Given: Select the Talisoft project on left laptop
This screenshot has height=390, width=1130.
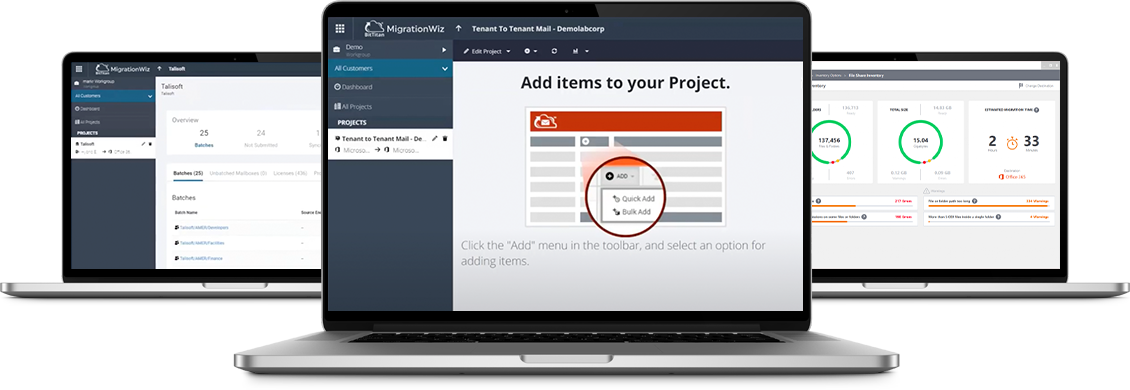Looking at the screenshot, I should (x=113, y=148).
